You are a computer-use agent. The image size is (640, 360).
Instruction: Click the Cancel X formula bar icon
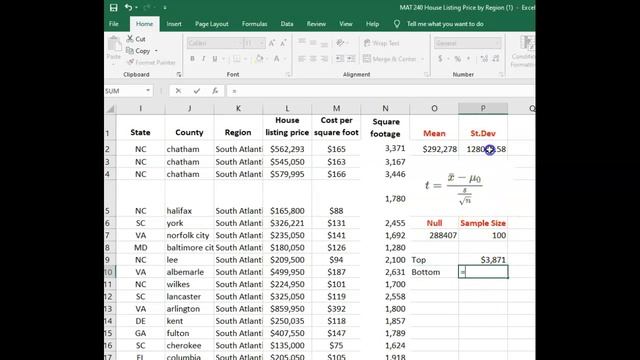(x=178, y=91)
